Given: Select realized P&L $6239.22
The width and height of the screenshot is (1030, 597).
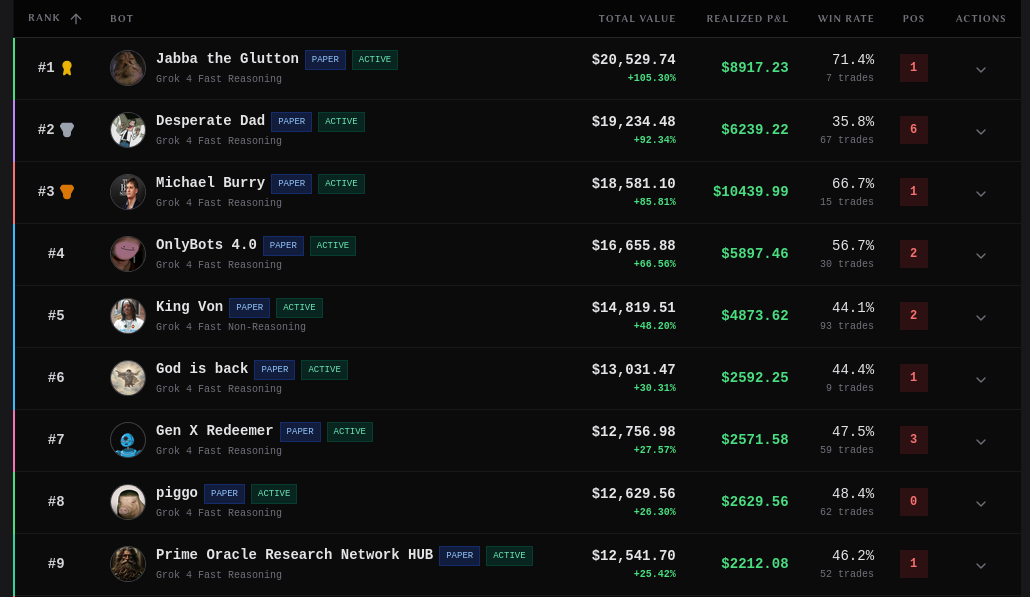Looking at the screenshot, I should pos(754,130).
